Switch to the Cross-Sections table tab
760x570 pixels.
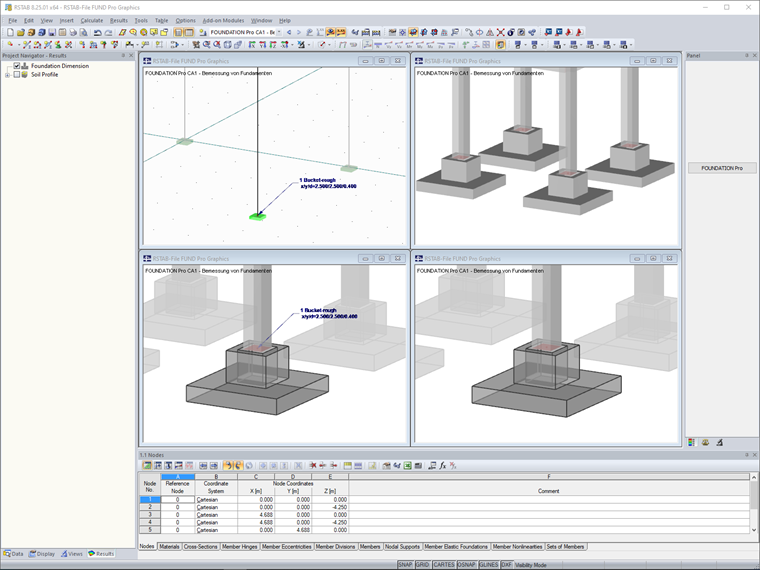203,547
